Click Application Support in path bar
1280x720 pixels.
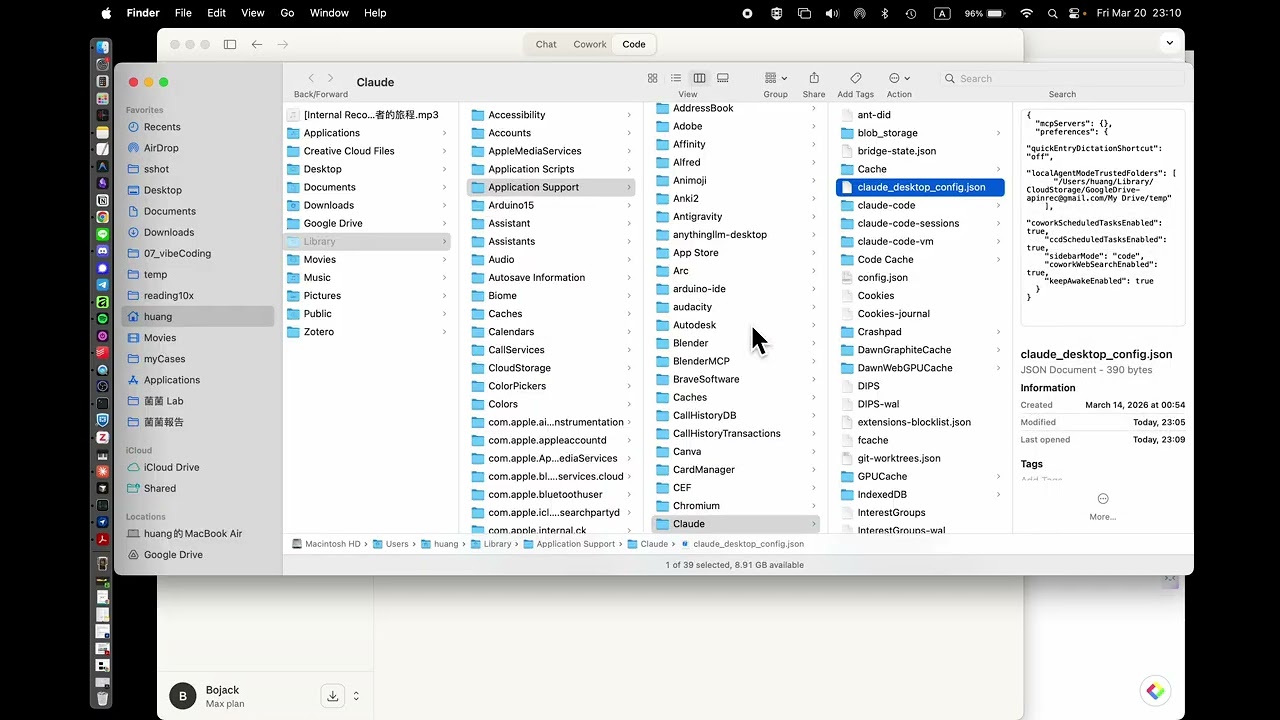(569, 544)
